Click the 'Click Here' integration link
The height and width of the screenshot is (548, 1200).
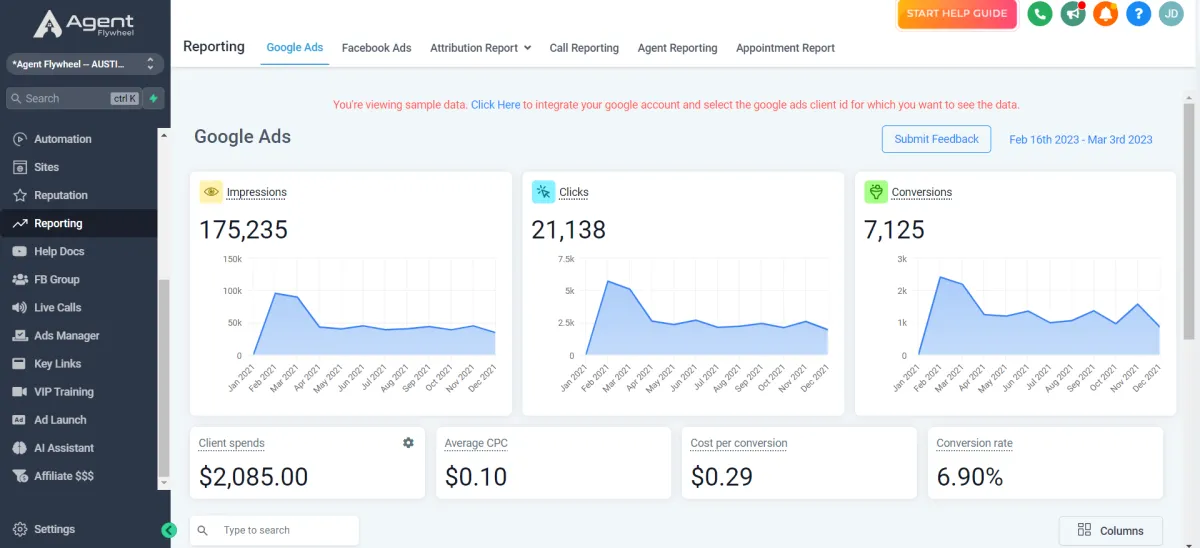[x=496, y=105]
